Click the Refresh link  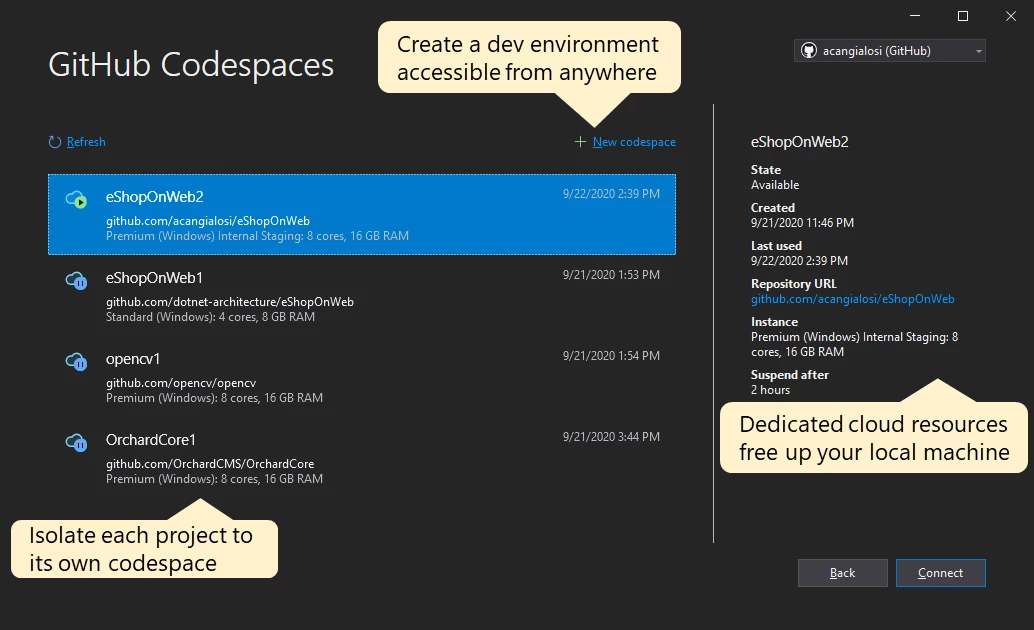(86, 142)
